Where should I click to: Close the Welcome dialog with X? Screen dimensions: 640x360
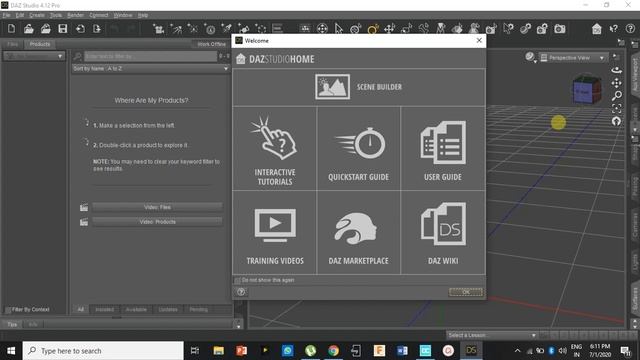coord(479,40)
